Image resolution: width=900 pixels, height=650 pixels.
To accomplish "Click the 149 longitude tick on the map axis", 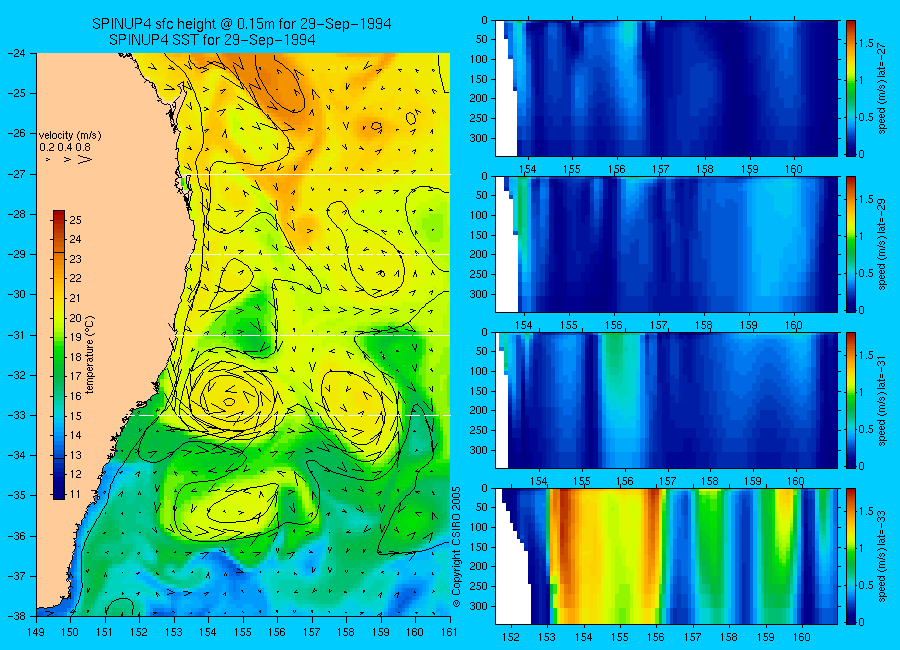I will (36, 632).
